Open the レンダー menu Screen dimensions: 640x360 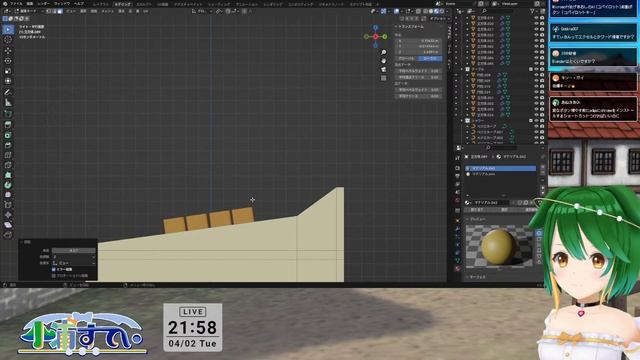pyautogui.click(x=44, y=4)
